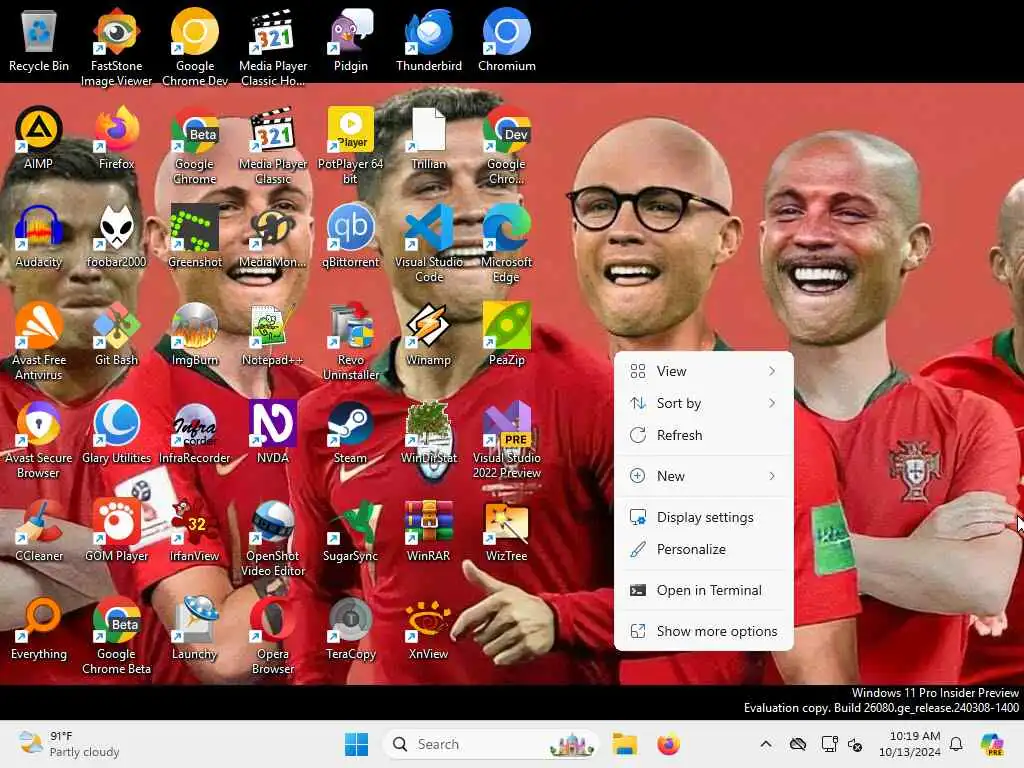Image resolution: width=1024 pixels, height=768 pixels.
Task: Show hidden system tray icons chevron
Action: tap(766, 744)
